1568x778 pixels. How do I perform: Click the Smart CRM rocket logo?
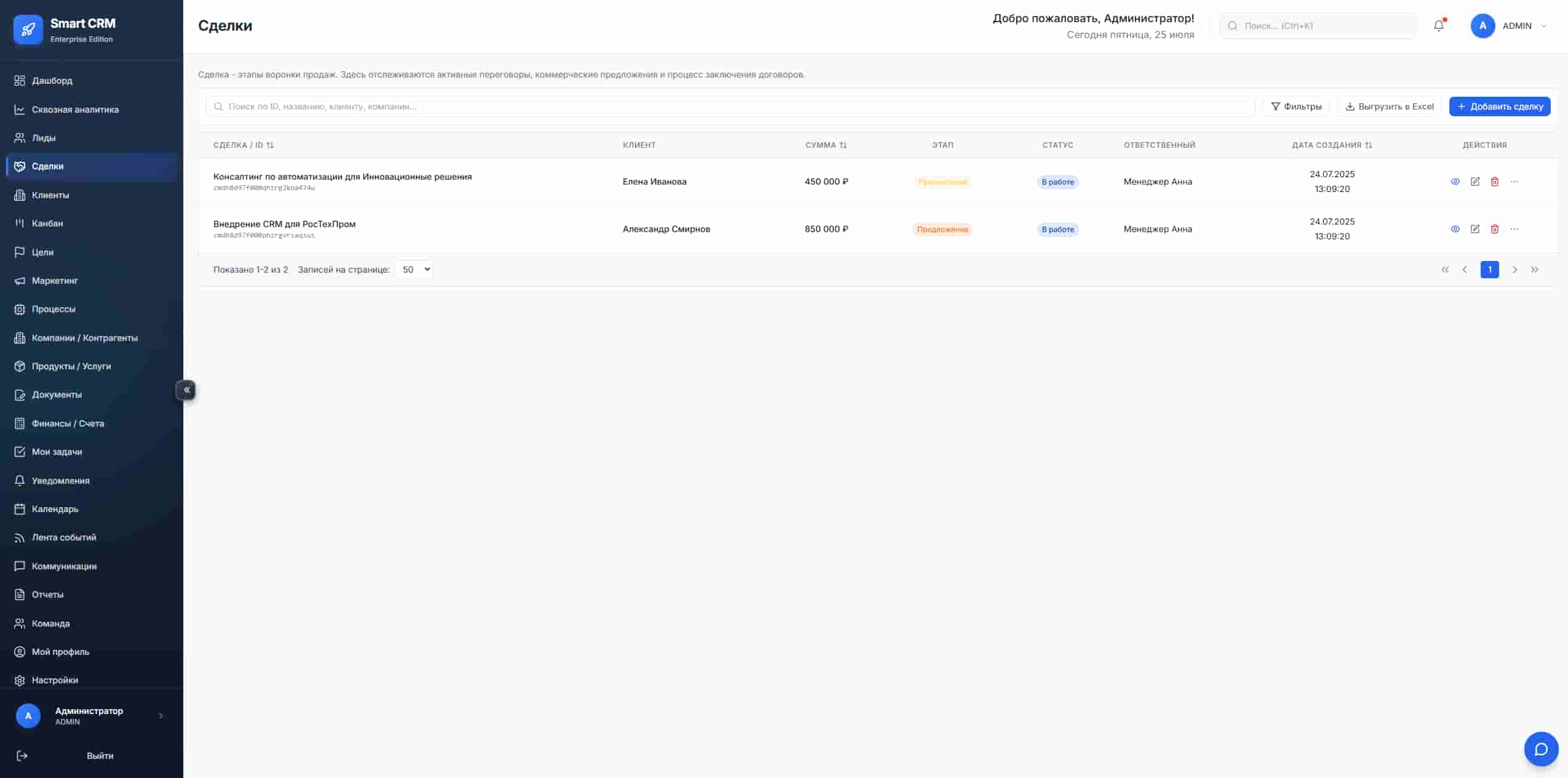click(28, 30)
